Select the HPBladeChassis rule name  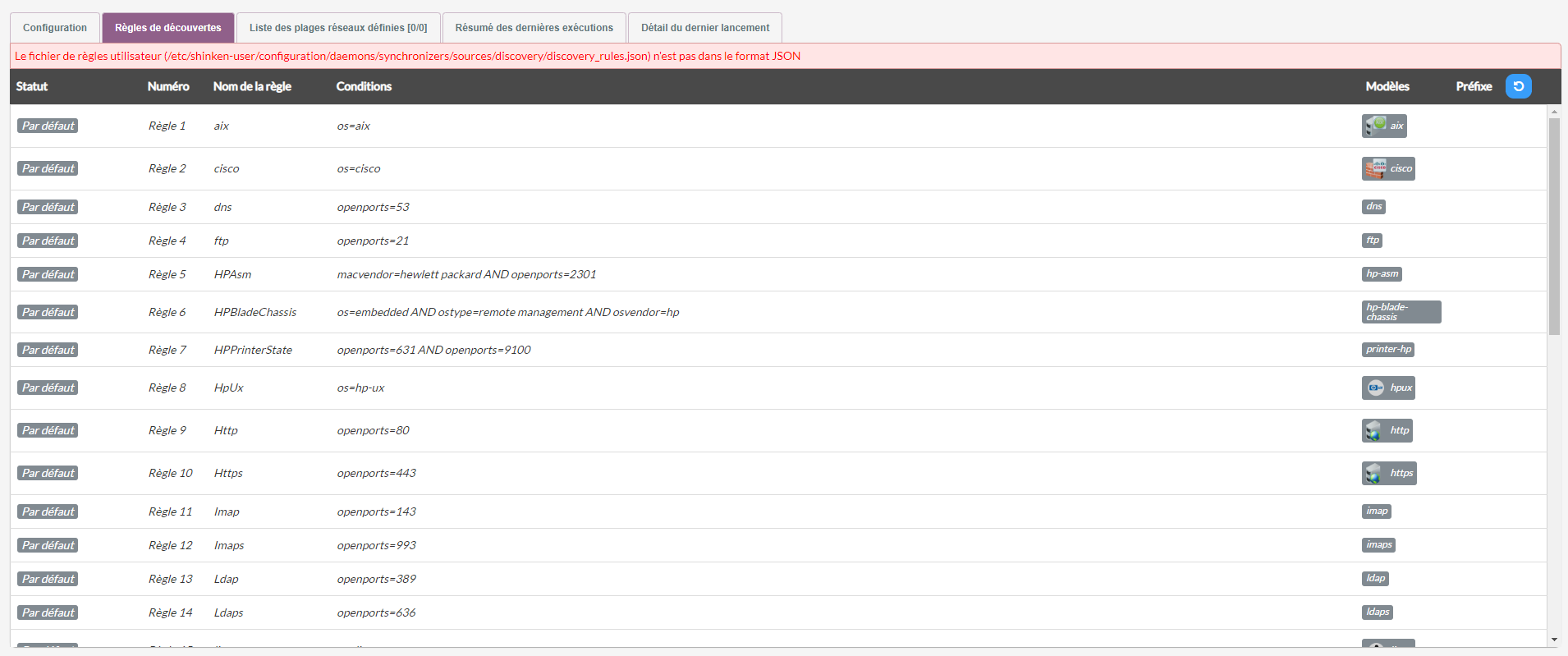pyautogui.click(x=254, y=312)
